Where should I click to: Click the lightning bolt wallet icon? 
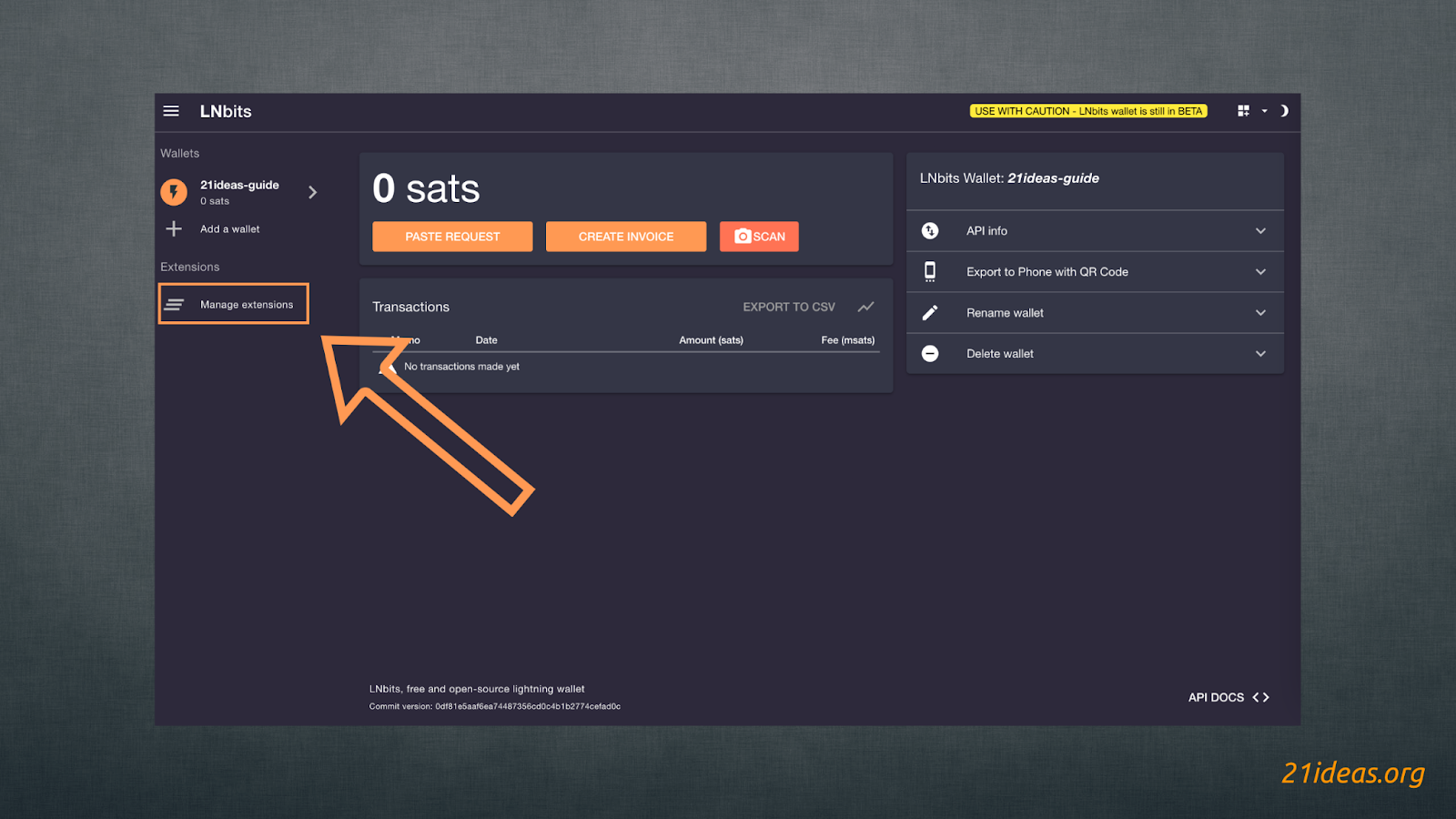tap(174, 192)
